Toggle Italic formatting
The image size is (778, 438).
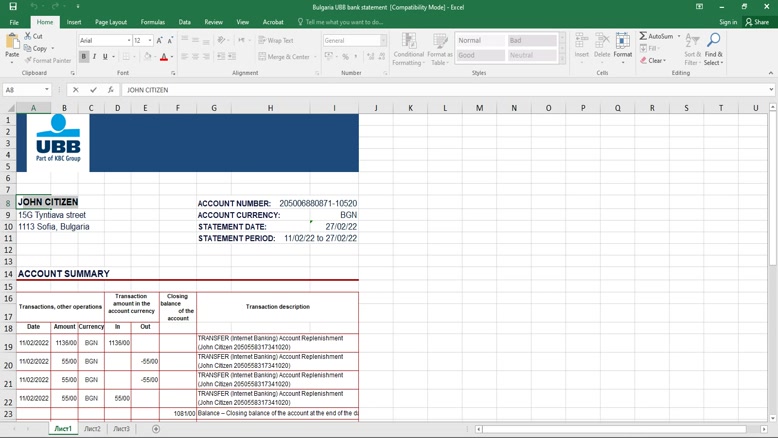95,57
